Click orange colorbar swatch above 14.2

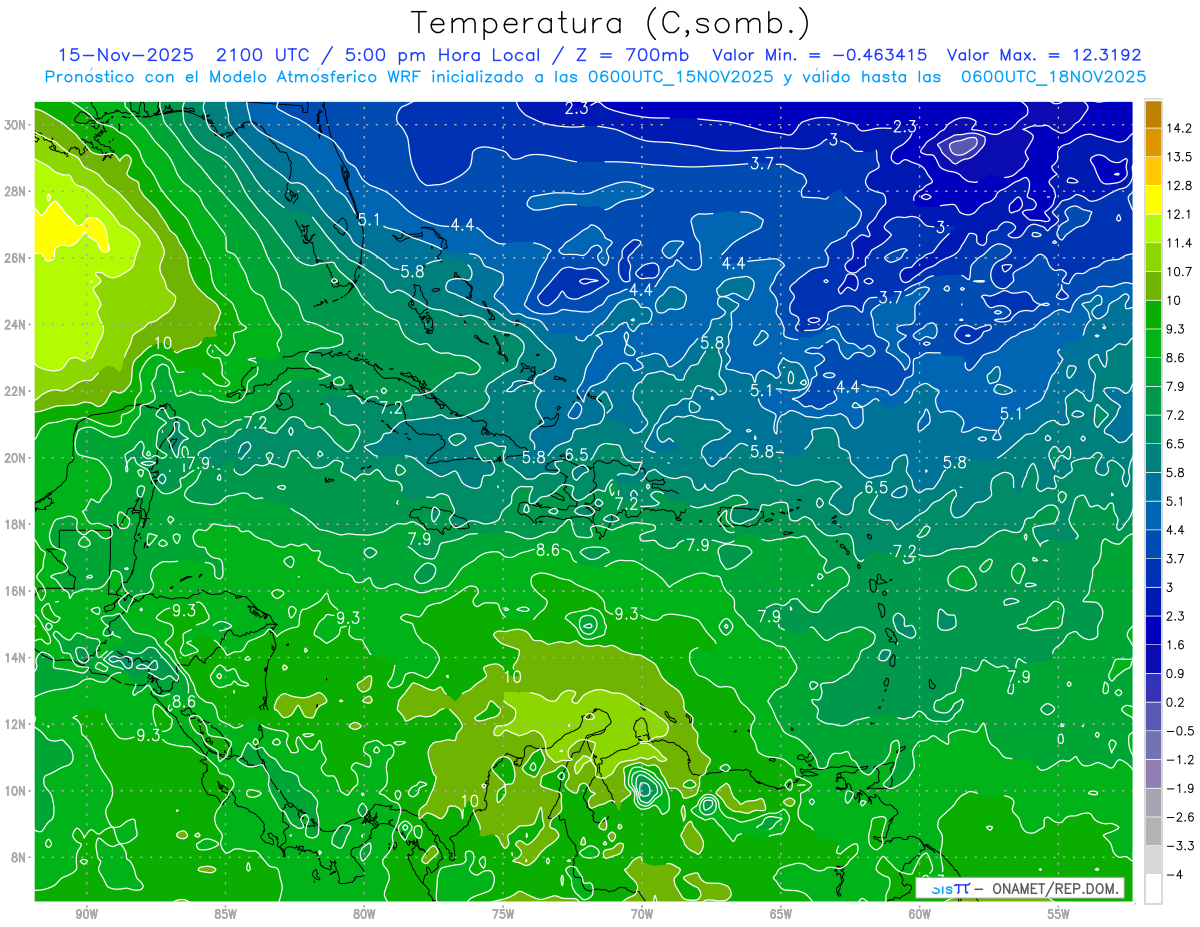[1153, 114]
